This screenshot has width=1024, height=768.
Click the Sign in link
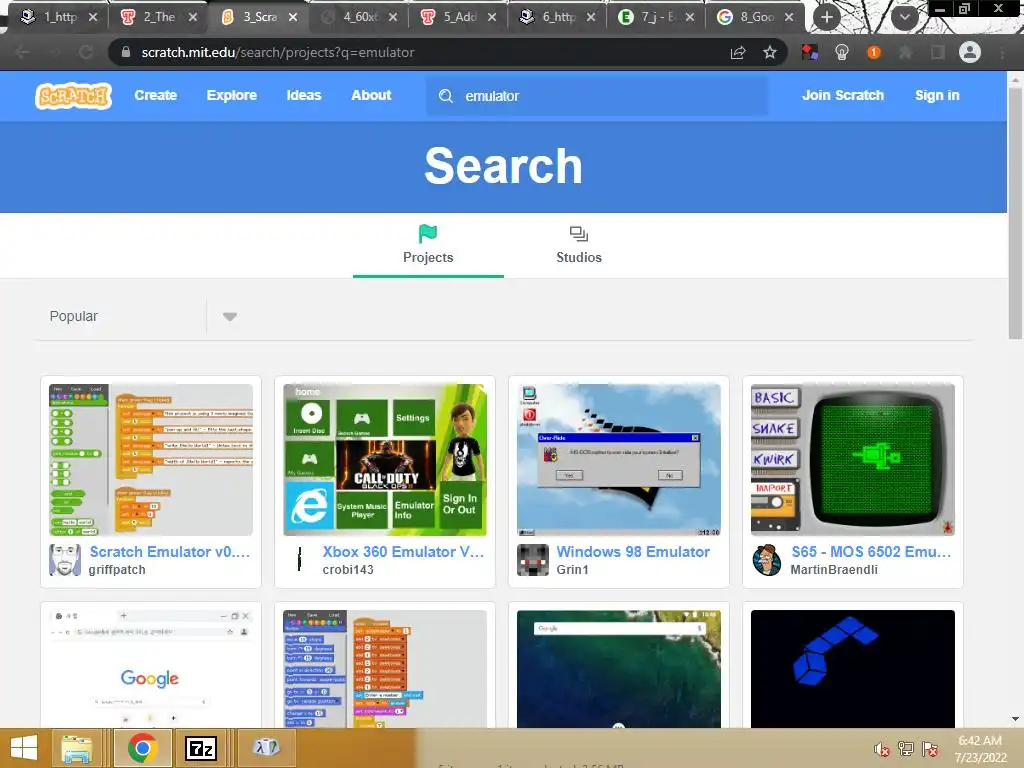pyautogui.click(x=937, y=95)
